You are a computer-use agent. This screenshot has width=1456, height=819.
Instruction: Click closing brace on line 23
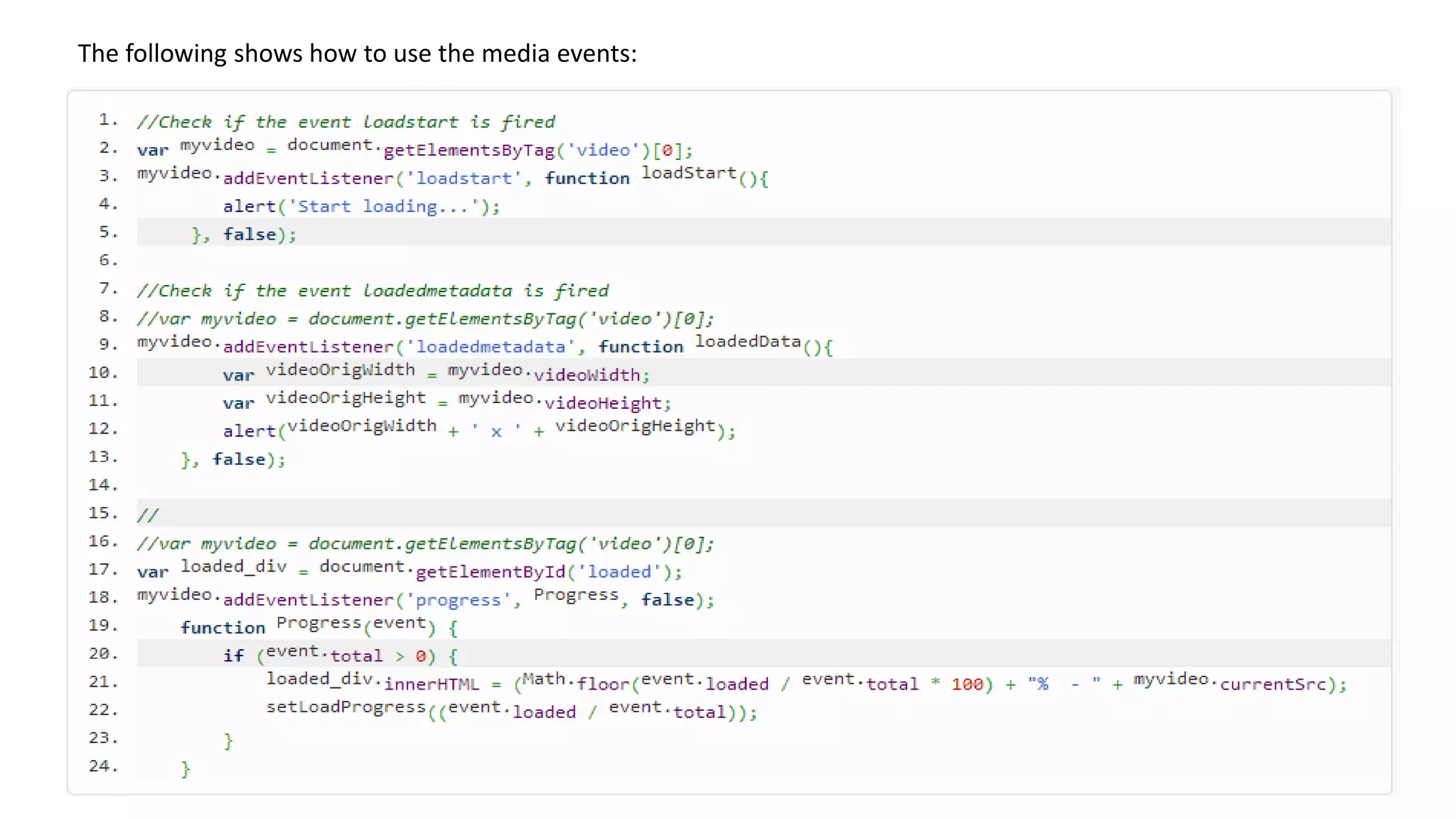[228, 741]
